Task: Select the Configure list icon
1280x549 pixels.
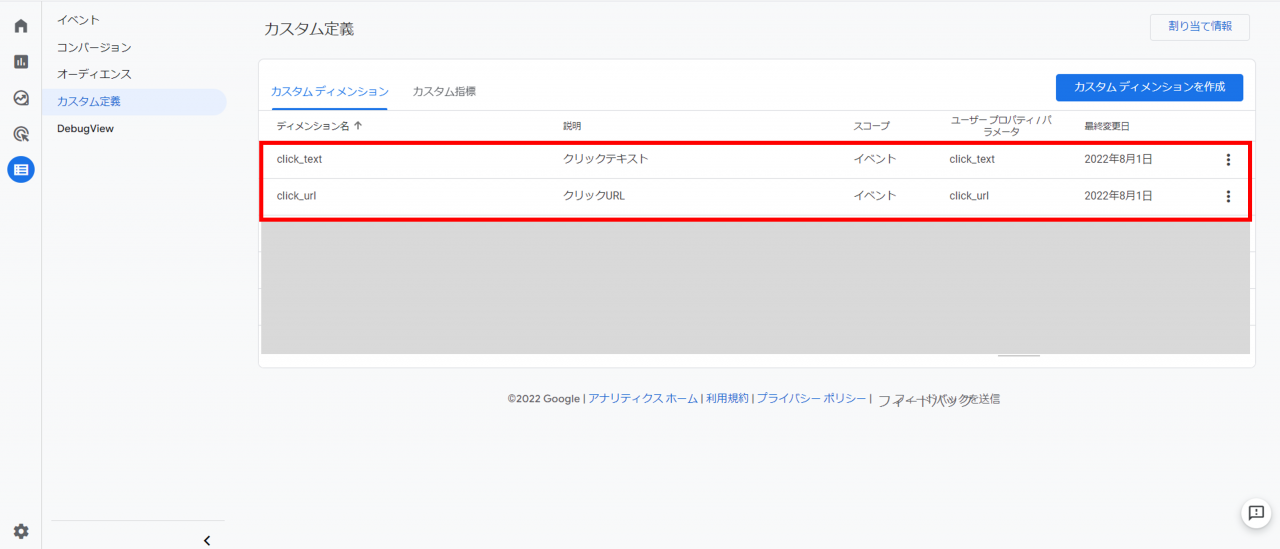Action: click(x=21, y=170)
